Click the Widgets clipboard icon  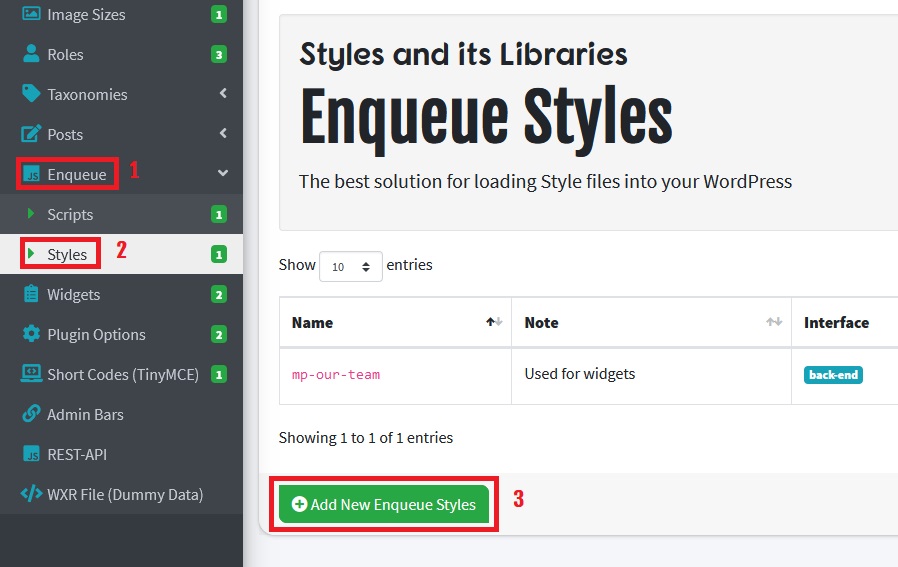tap(31, 295)
